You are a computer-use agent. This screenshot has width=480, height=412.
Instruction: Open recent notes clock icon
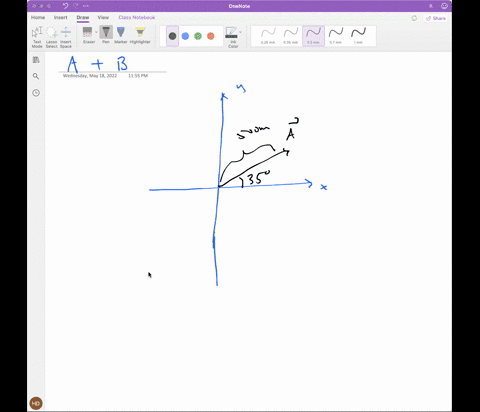(x=36, y=93)
